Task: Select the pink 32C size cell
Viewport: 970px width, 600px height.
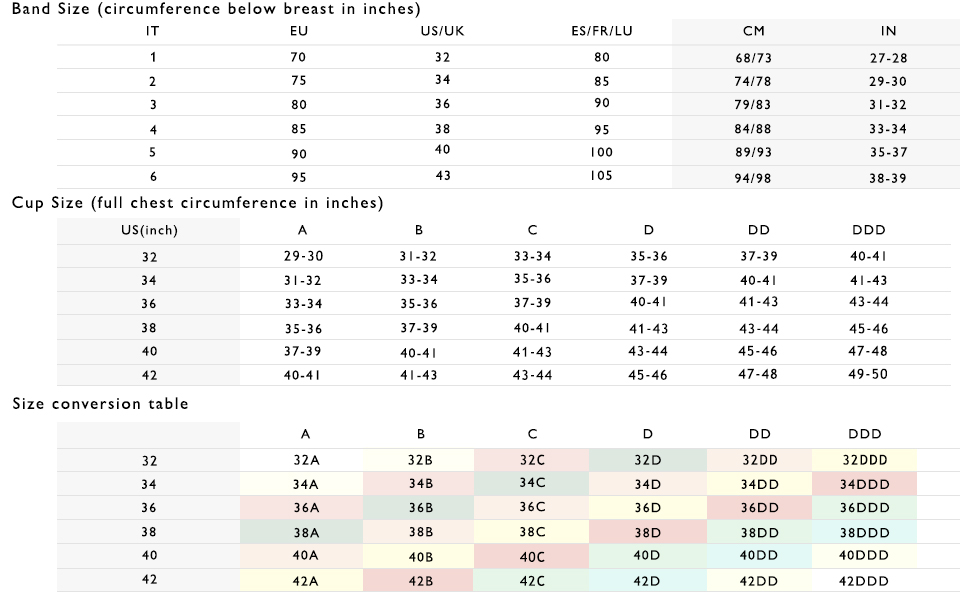Action: (532, 461)
